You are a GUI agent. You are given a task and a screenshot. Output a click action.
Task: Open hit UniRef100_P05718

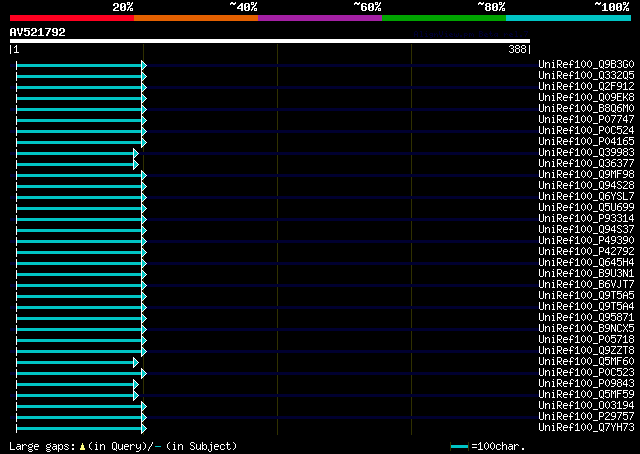586,340
